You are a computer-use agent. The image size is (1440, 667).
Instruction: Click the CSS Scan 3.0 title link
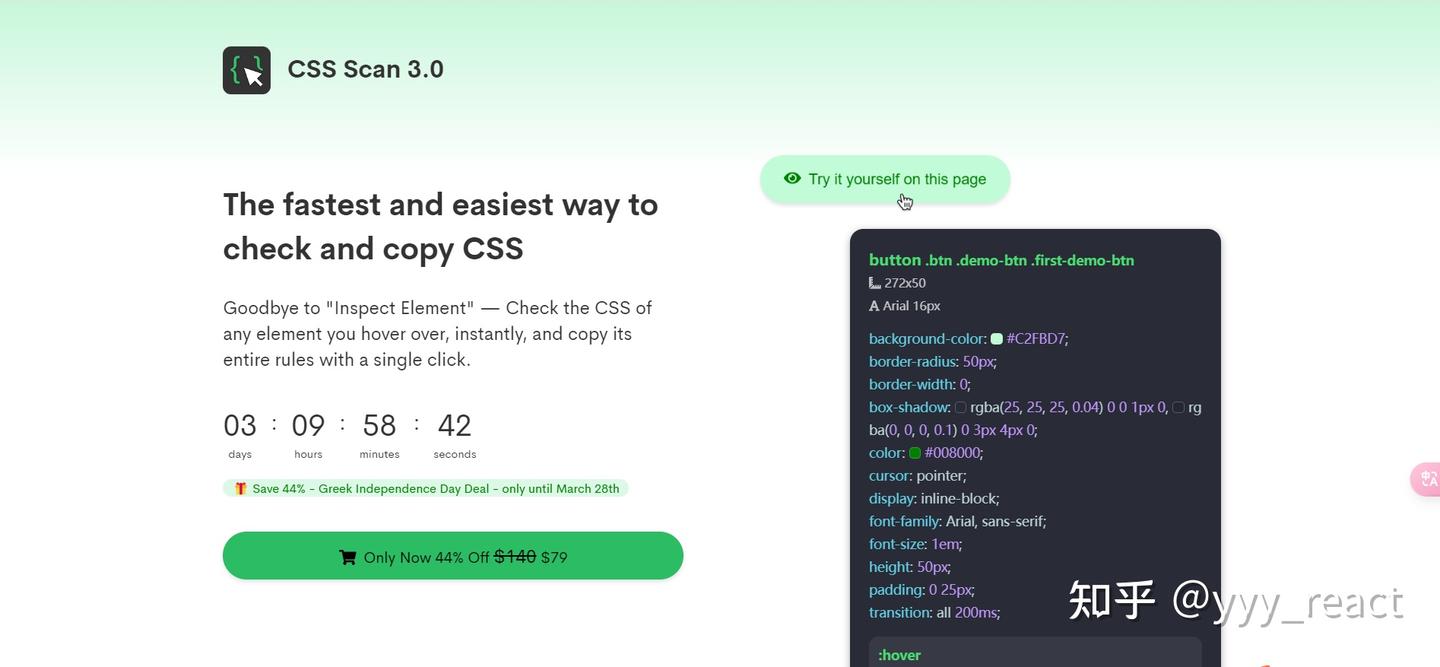pos(365,68)
